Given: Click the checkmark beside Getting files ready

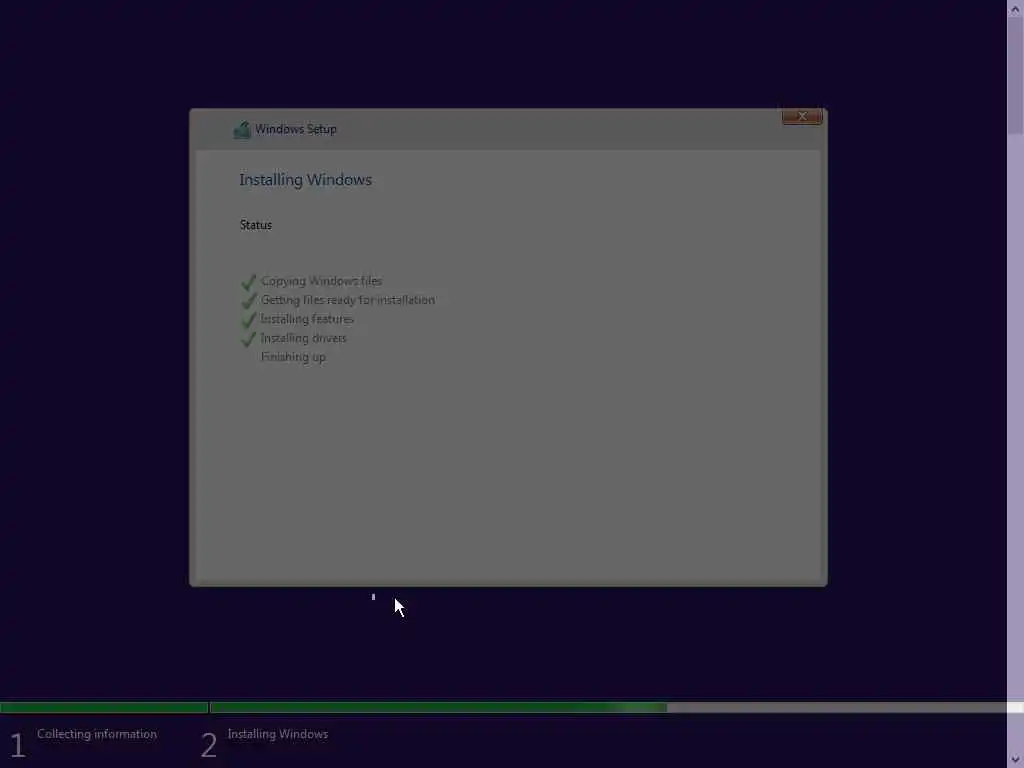Looking at the screenshot, I should (248, 301).
